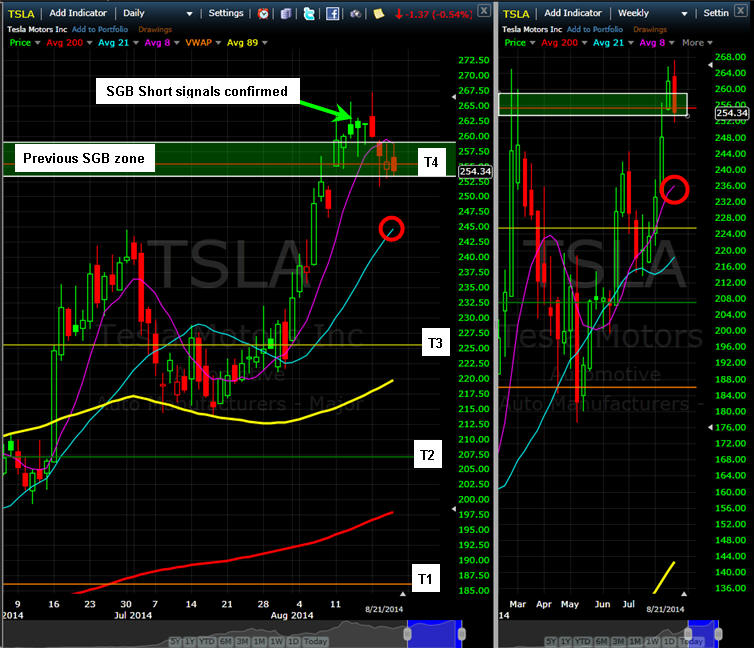Grab the left range handle in Weekly navigator
Image resolution: width=754 pixels, height=648 pixels.
[x=688, y=634]
